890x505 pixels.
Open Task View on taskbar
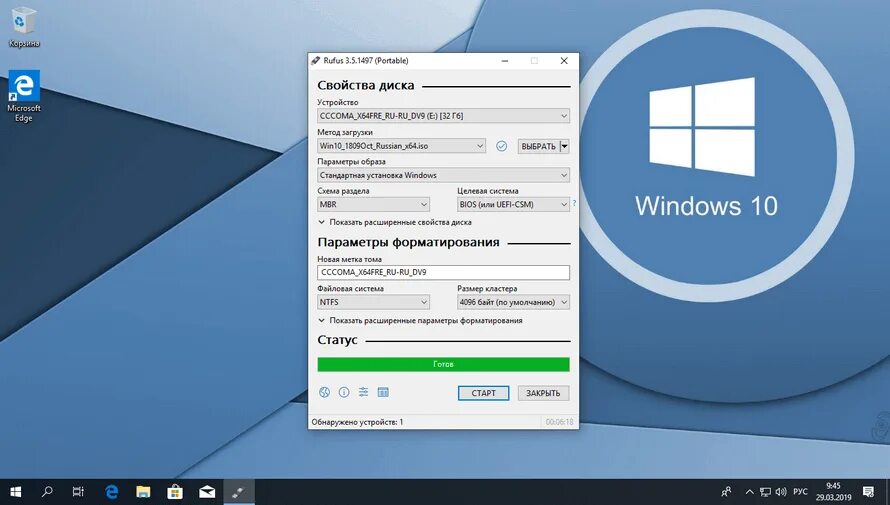pos(78,491)
